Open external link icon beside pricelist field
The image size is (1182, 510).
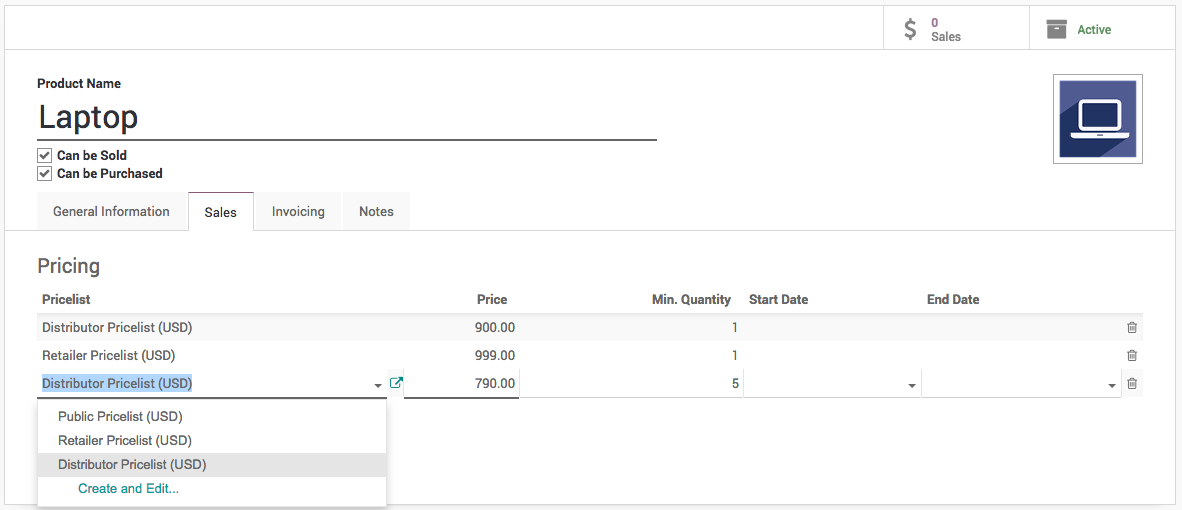click(396, 383)
